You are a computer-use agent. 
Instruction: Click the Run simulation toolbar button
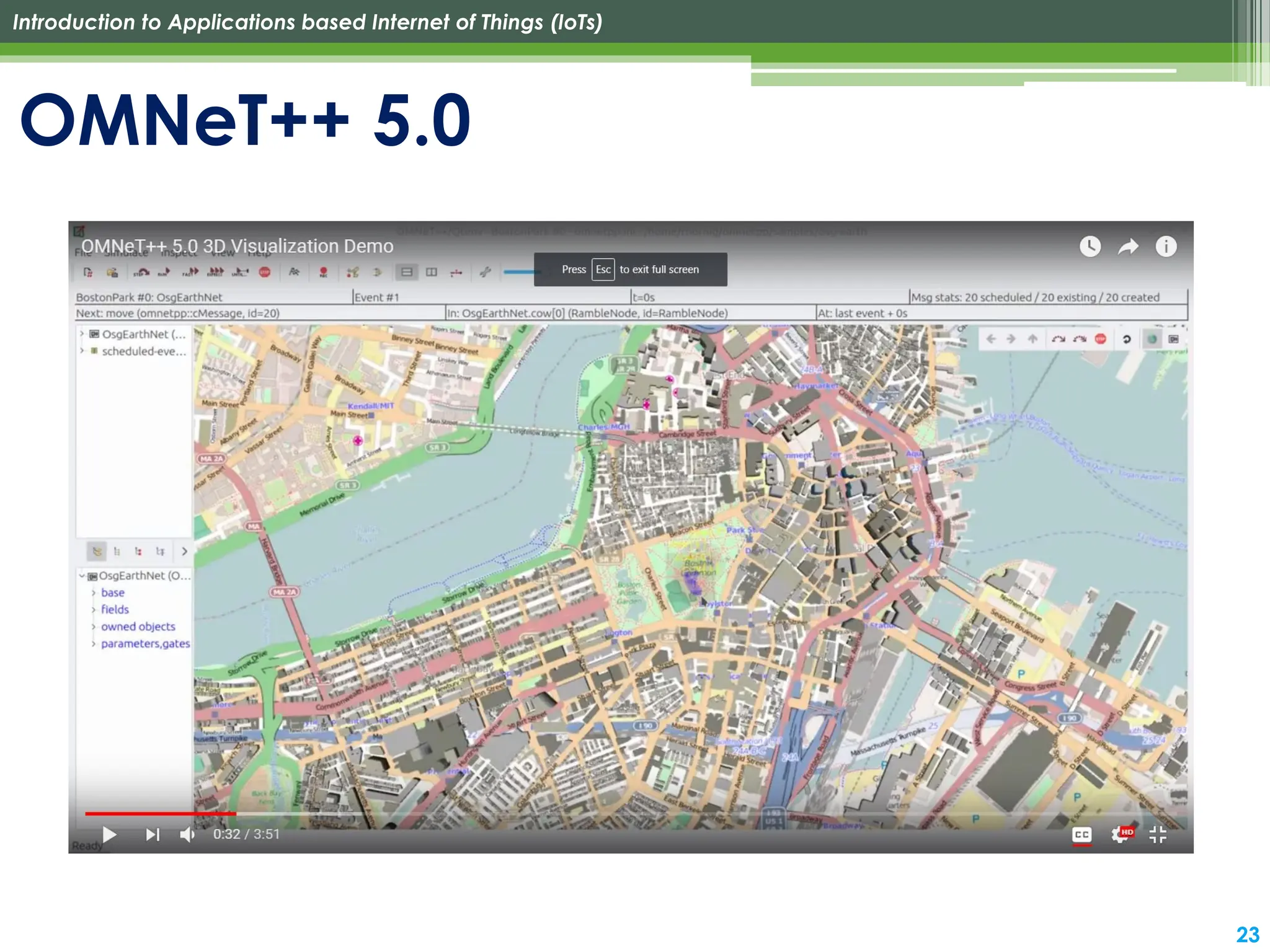[x=164, y=272]
